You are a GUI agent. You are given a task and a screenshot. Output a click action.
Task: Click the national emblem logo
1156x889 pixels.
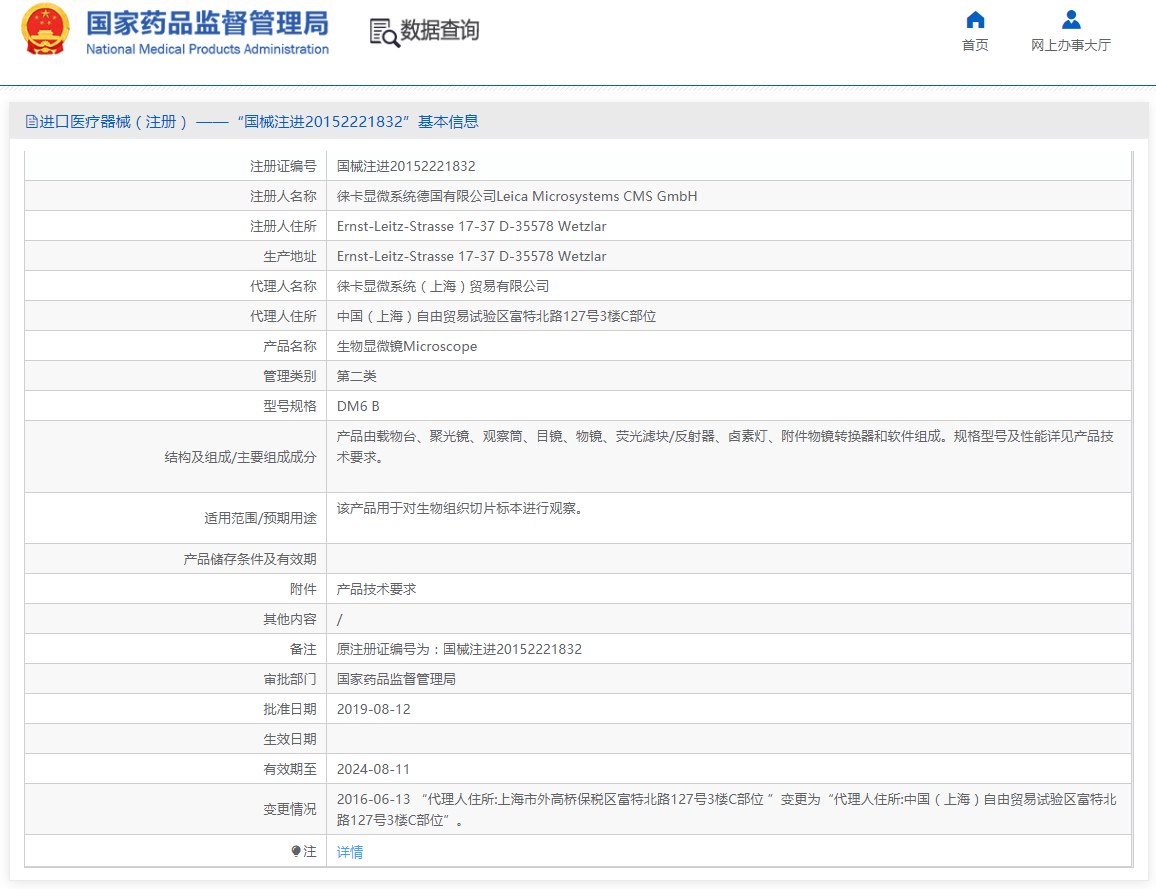46,30
